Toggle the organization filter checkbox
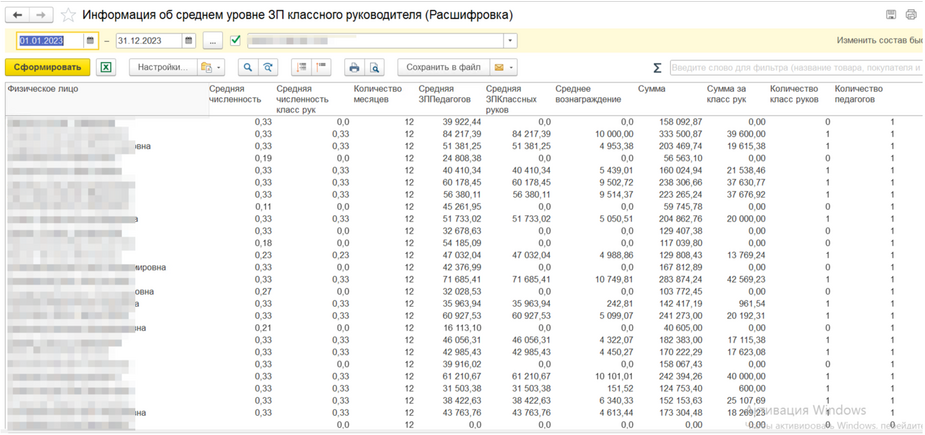Viewport: 925px width, 435px height. pos(236,41)
